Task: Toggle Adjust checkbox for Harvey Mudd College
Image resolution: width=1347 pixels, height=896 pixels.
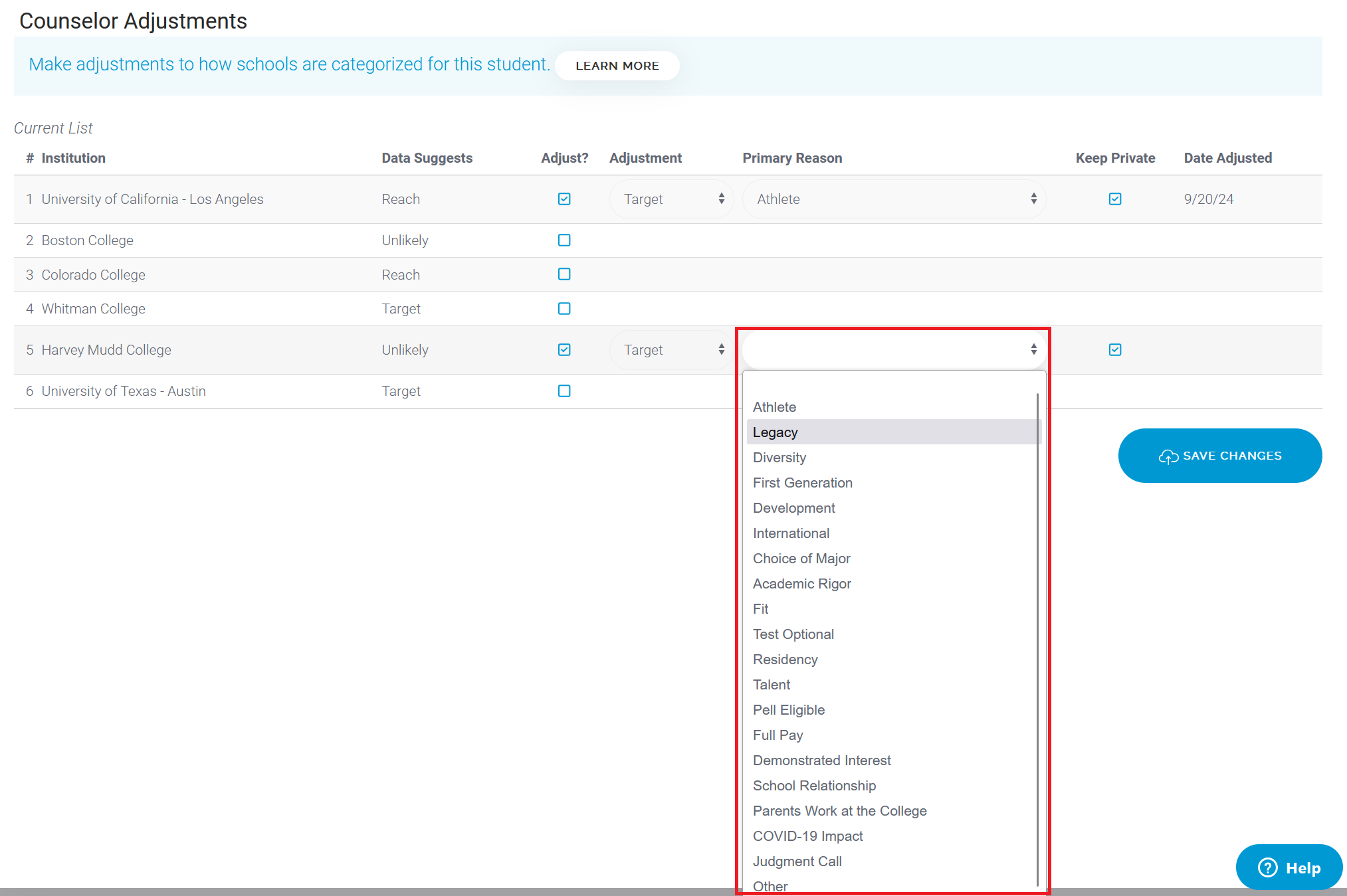Action: click(564, 350)
